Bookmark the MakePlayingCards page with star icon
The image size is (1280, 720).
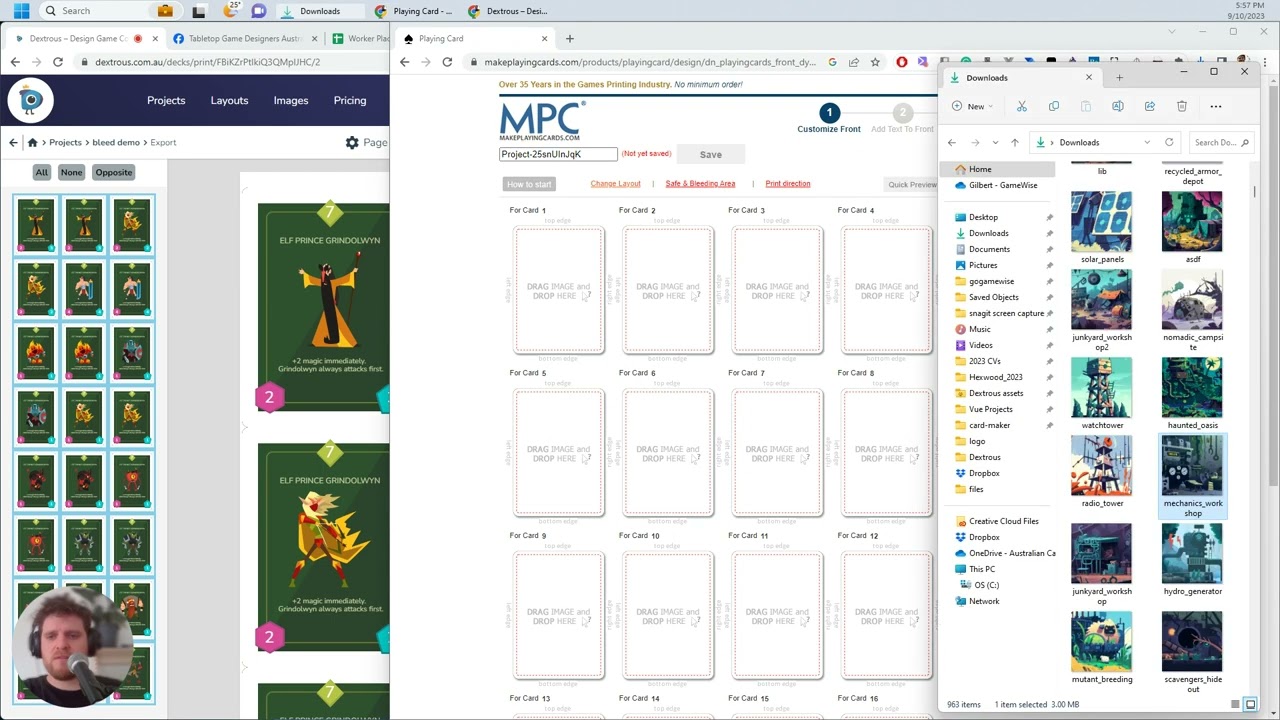(875, 62)
